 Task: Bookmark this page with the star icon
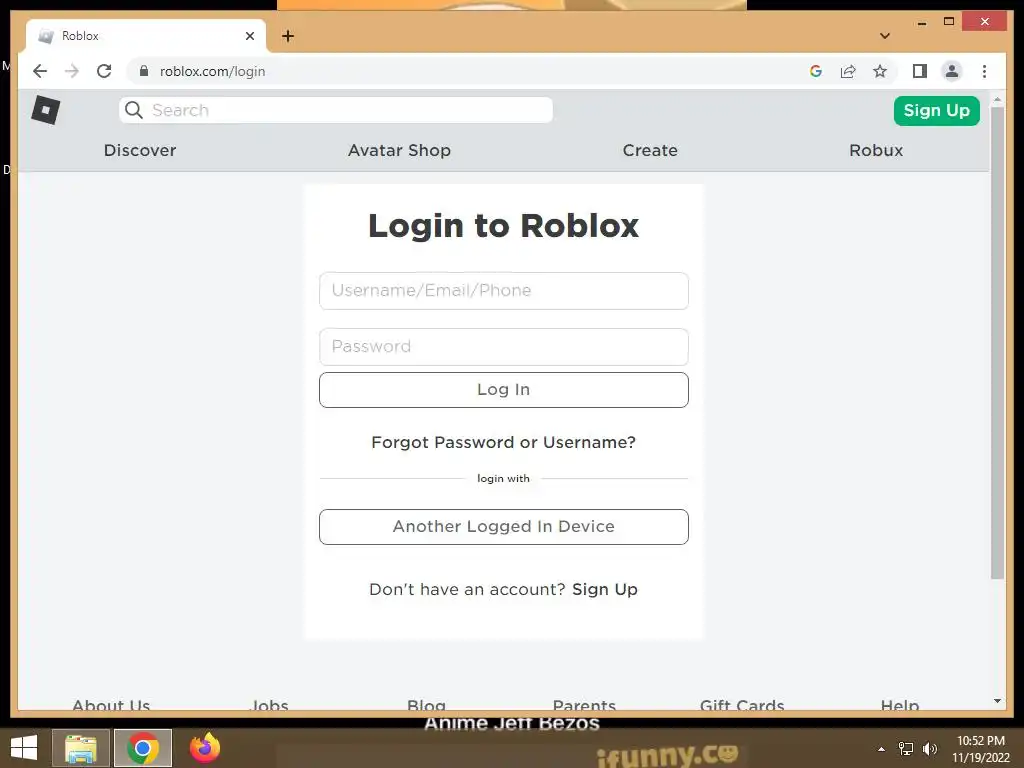coord(880,71)
